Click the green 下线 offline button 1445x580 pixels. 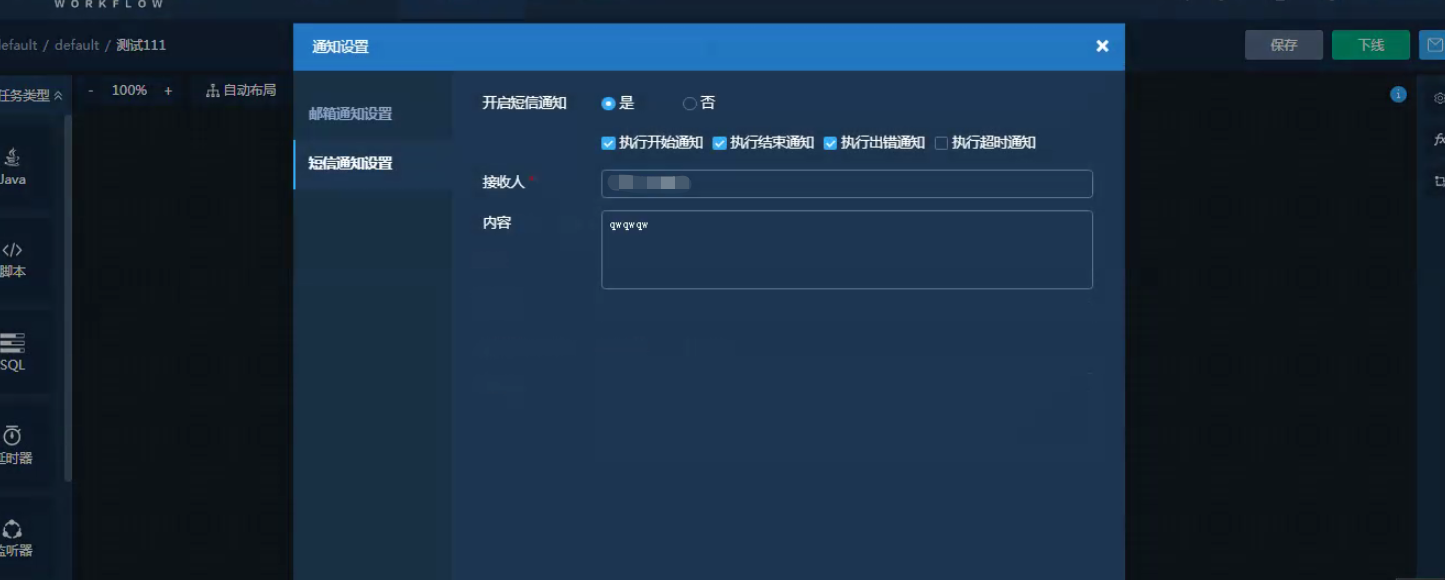click(x=1370, y=45)
